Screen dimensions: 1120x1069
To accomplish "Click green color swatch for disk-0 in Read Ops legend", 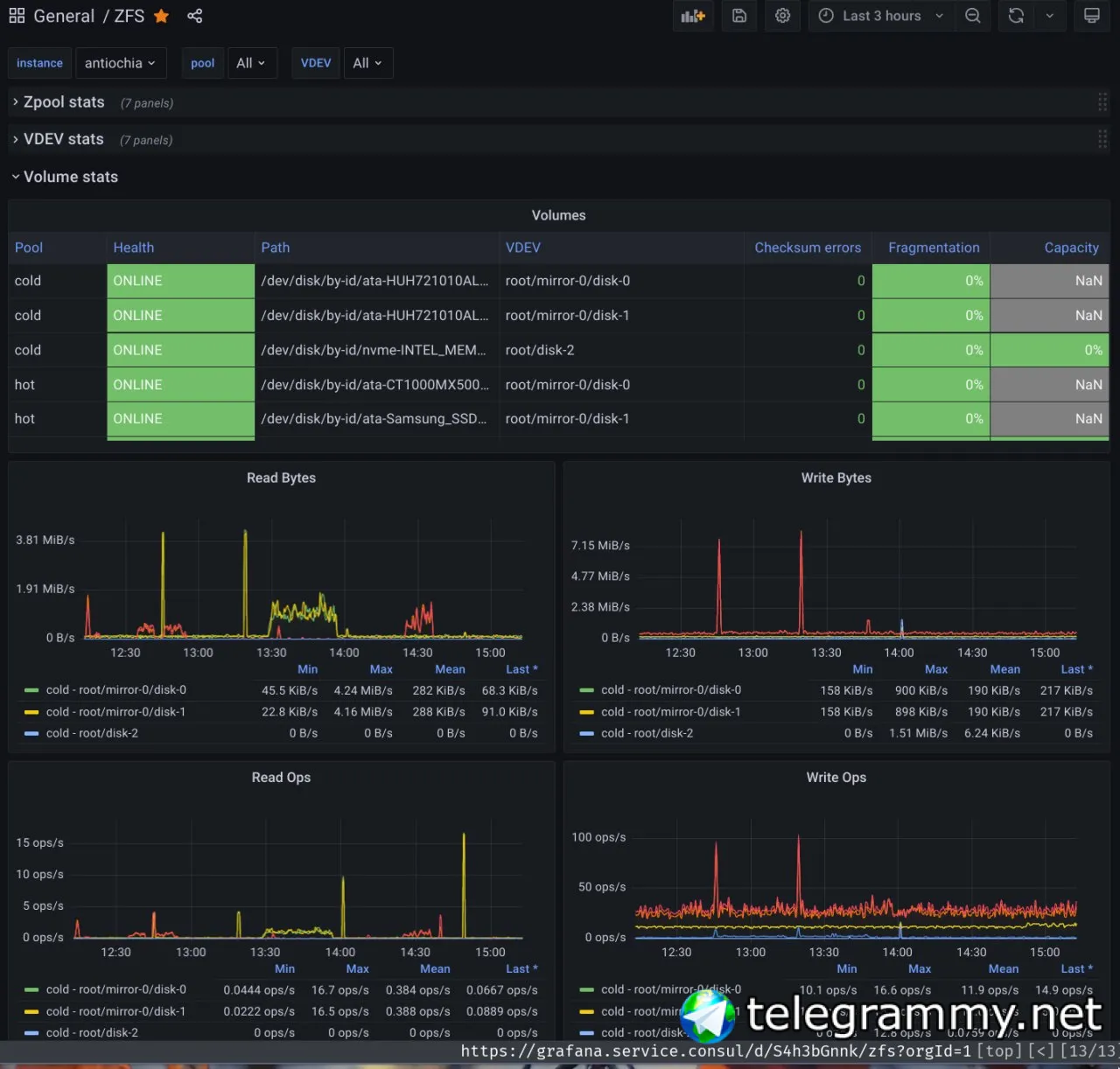I will coord(31,990).
